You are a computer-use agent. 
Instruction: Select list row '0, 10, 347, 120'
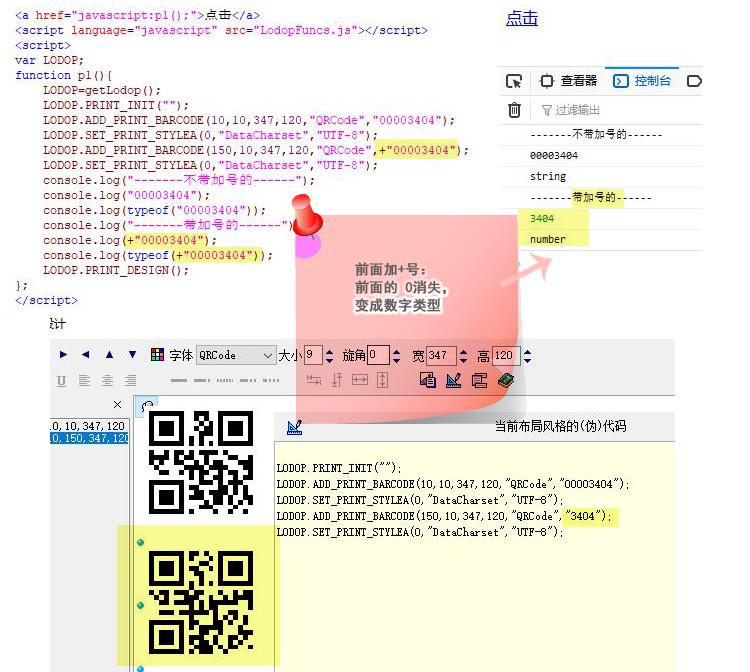pos(89,426)
